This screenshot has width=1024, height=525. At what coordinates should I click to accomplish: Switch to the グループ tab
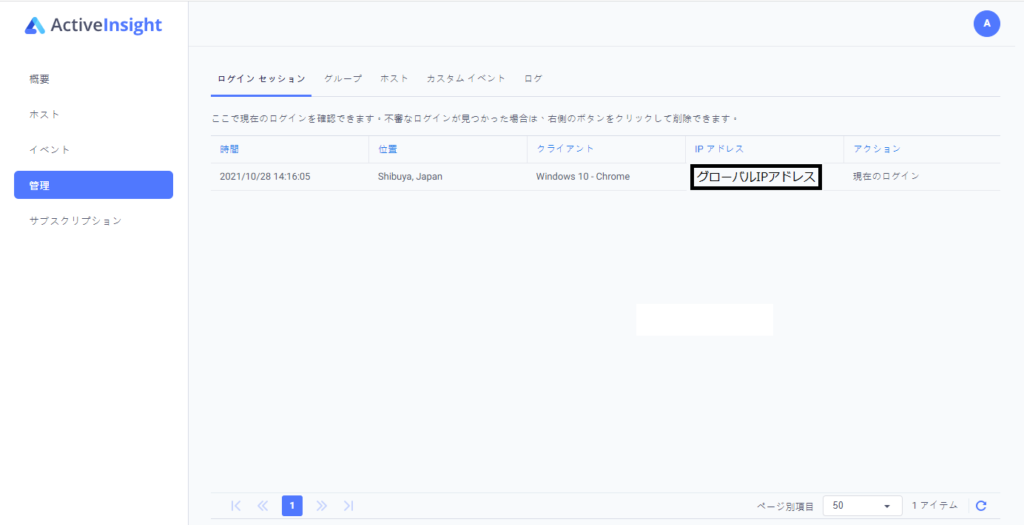point(343,78)
